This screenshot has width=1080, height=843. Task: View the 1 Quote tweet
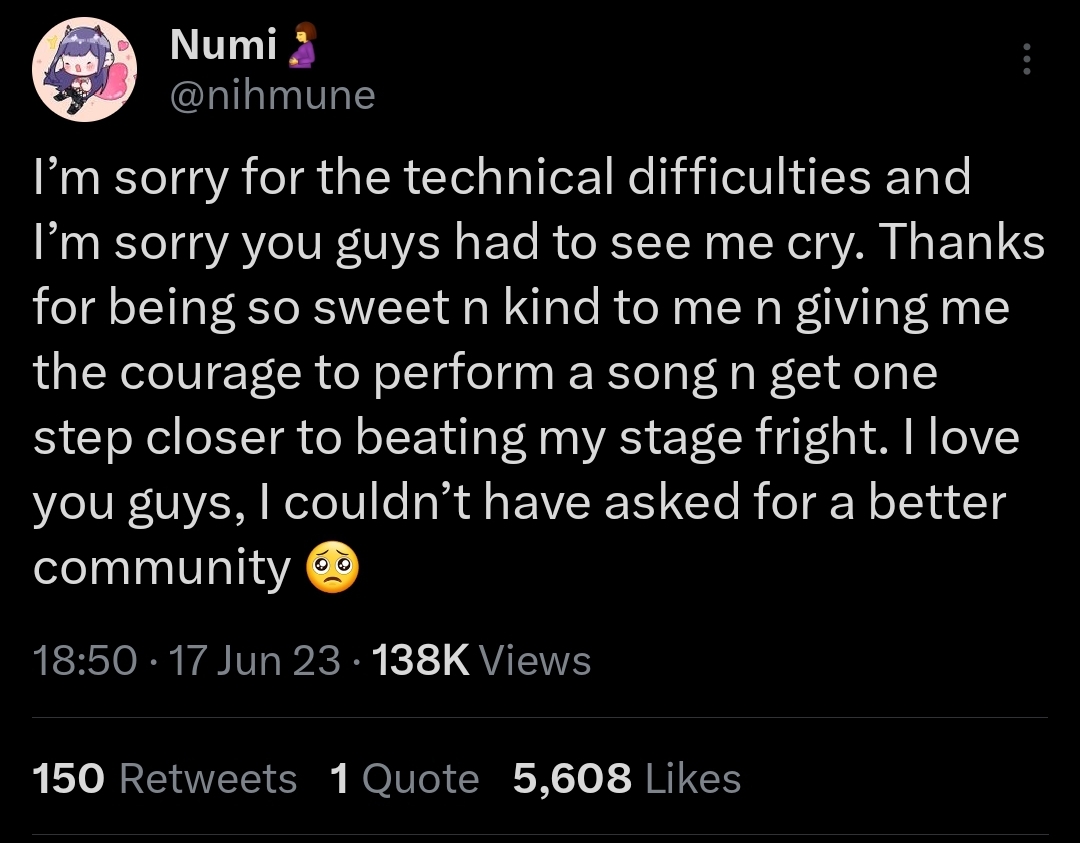pyautogui.click(x=404, y=778)
